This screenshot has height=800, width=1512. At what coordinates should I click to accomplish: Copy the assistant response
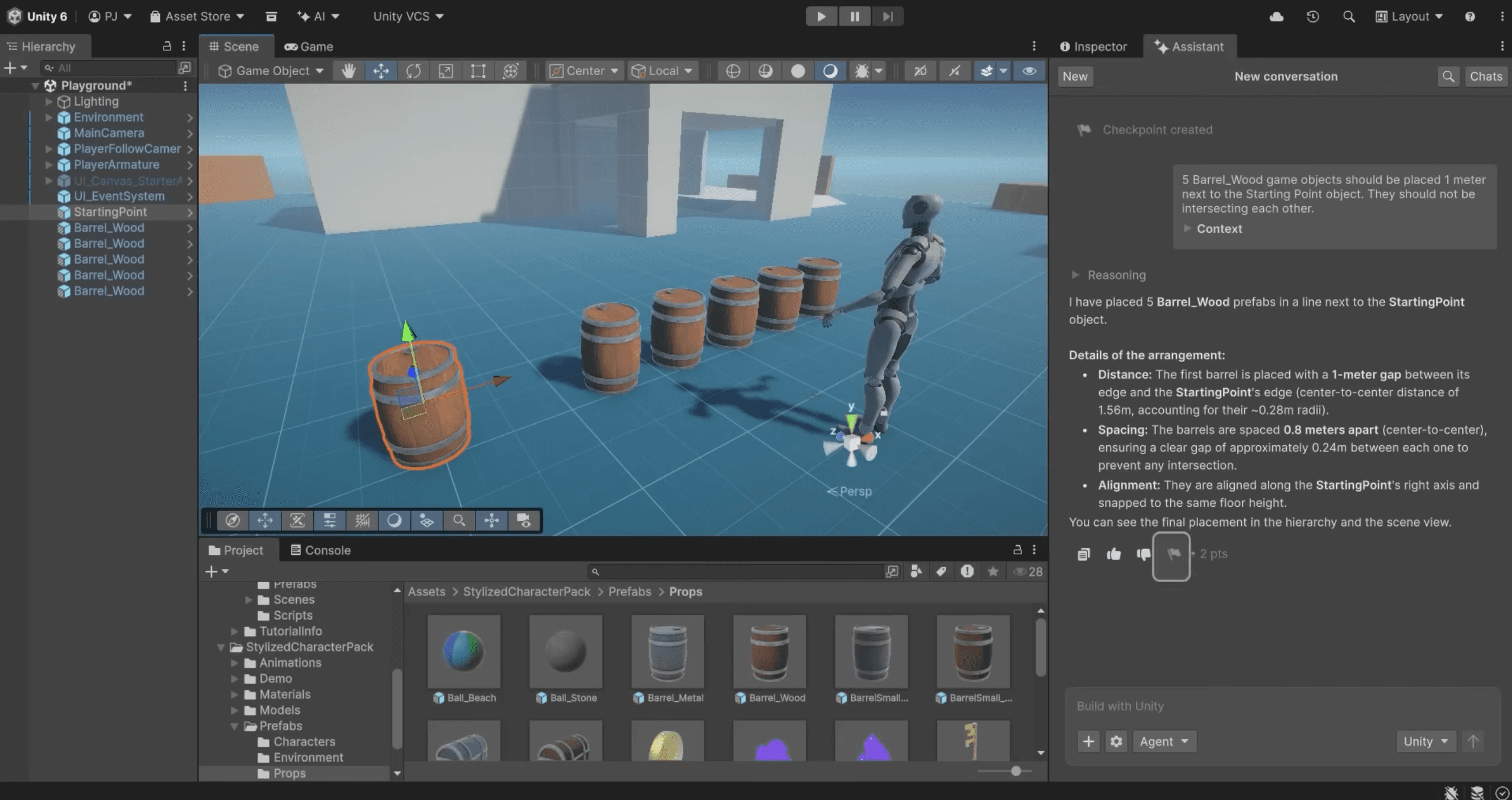pos(1083,554)
